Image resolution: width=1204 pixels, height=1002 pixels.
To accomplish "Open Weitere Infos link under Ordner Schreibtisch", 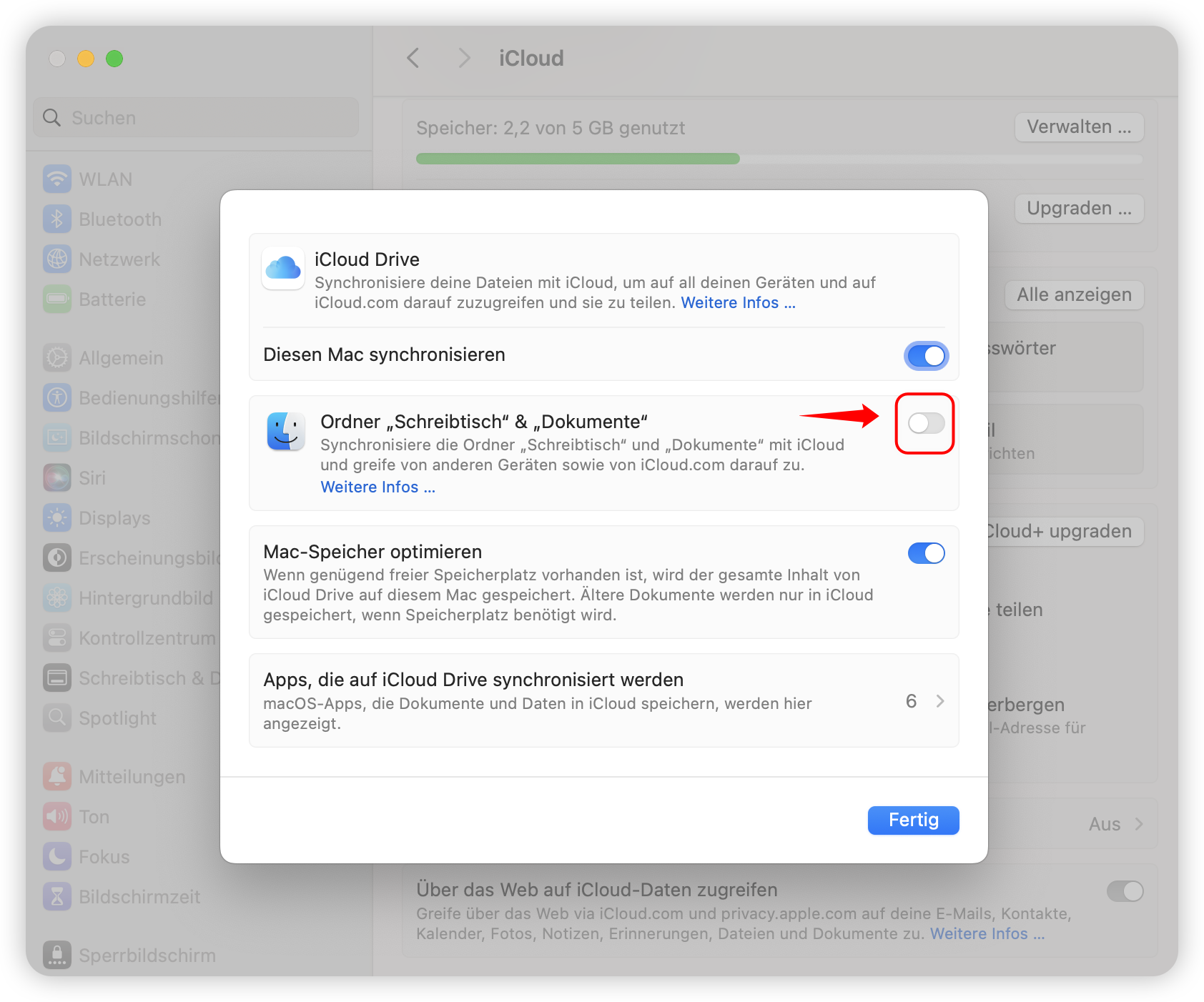I will (378, 487).
